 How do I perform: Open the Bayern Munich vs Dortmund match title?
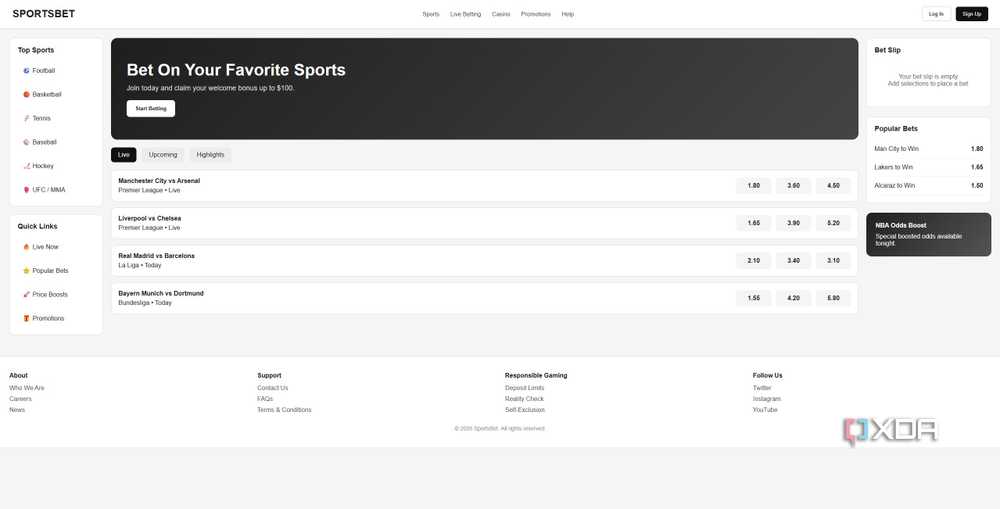pos(161,293)
